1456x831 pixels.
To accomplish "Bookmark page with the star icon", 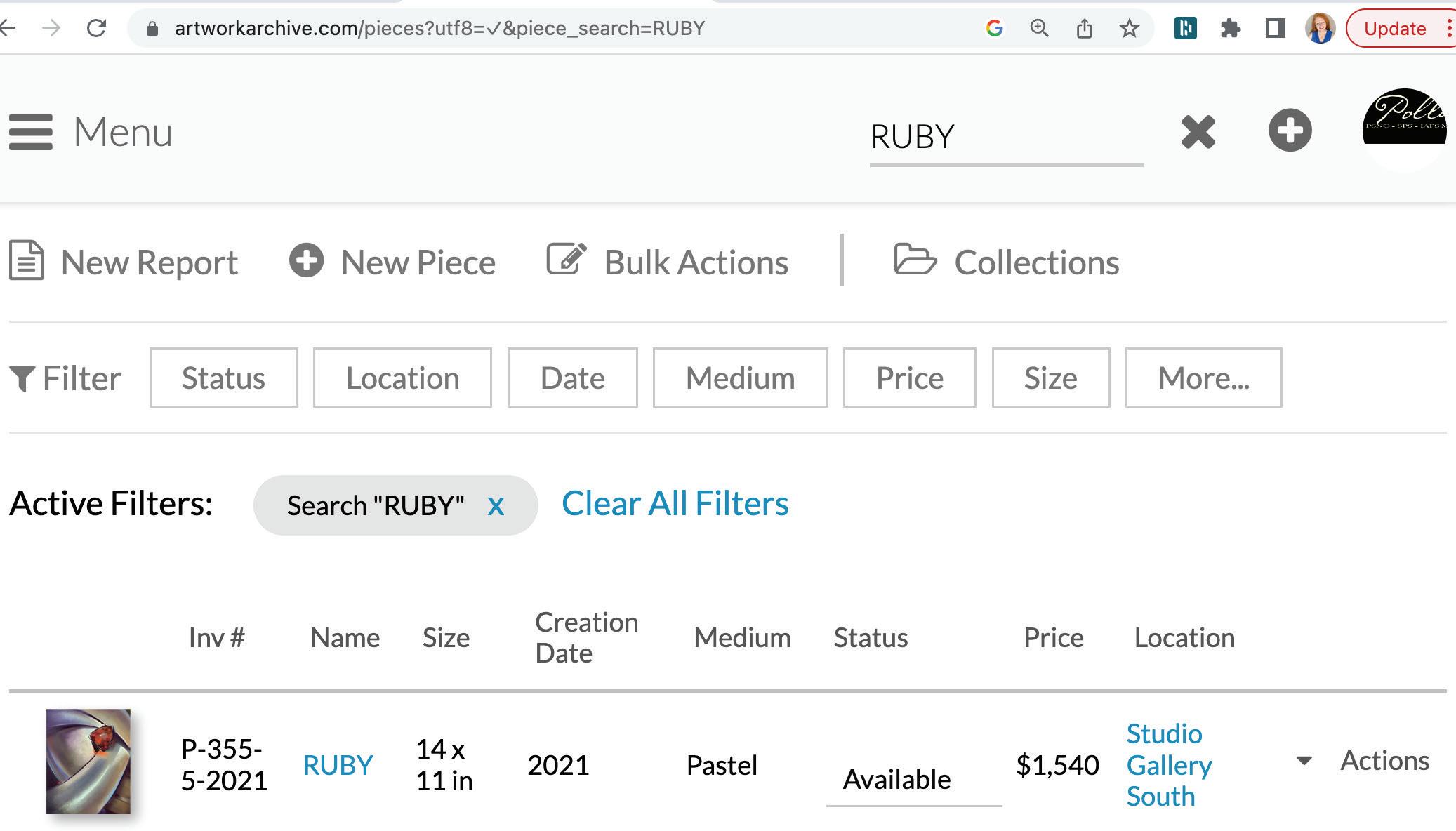I will tap(1129, 29).
